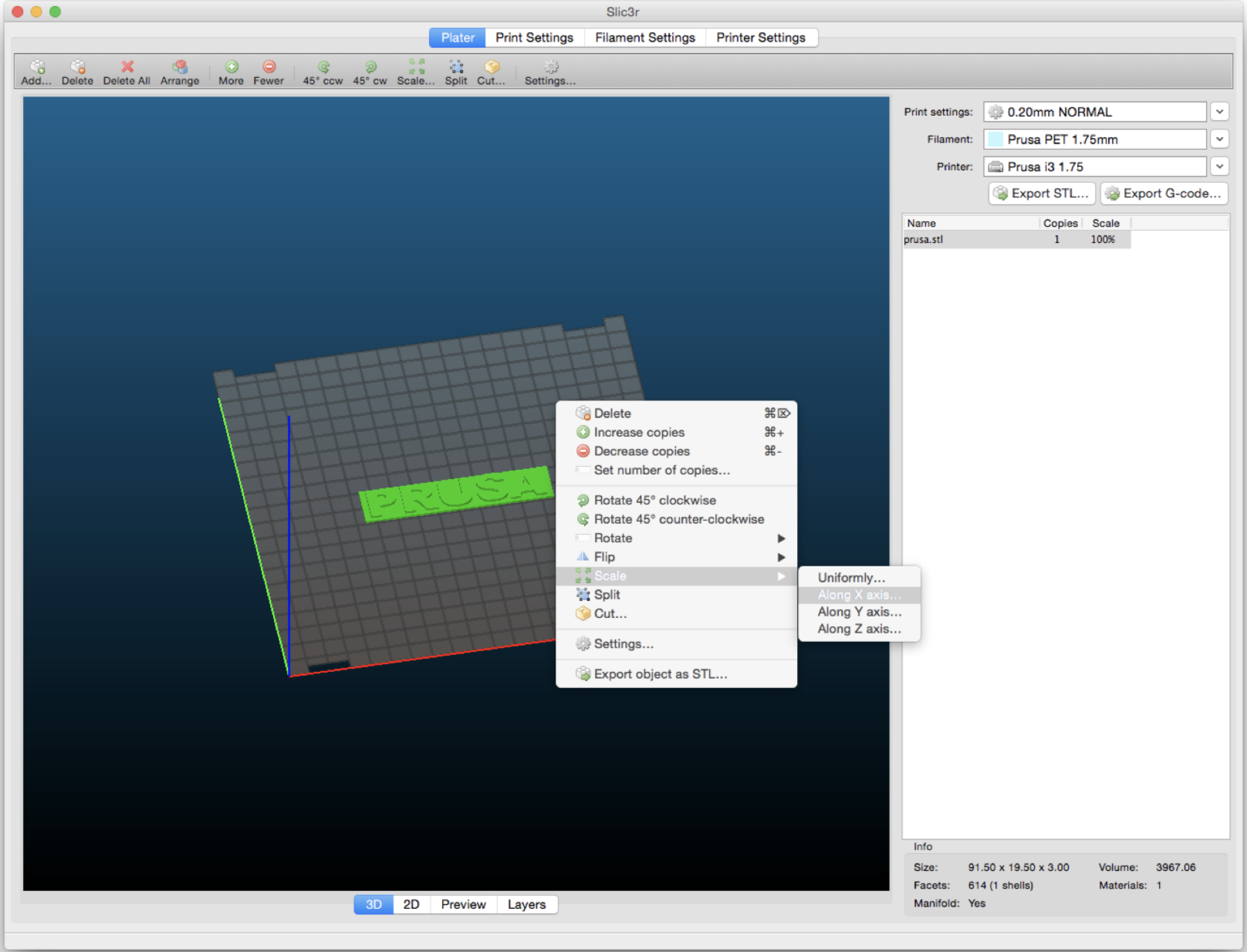Click the volume value 3967.06
Viewport: 1247px width, 952px height.
tap(1175, 868)
